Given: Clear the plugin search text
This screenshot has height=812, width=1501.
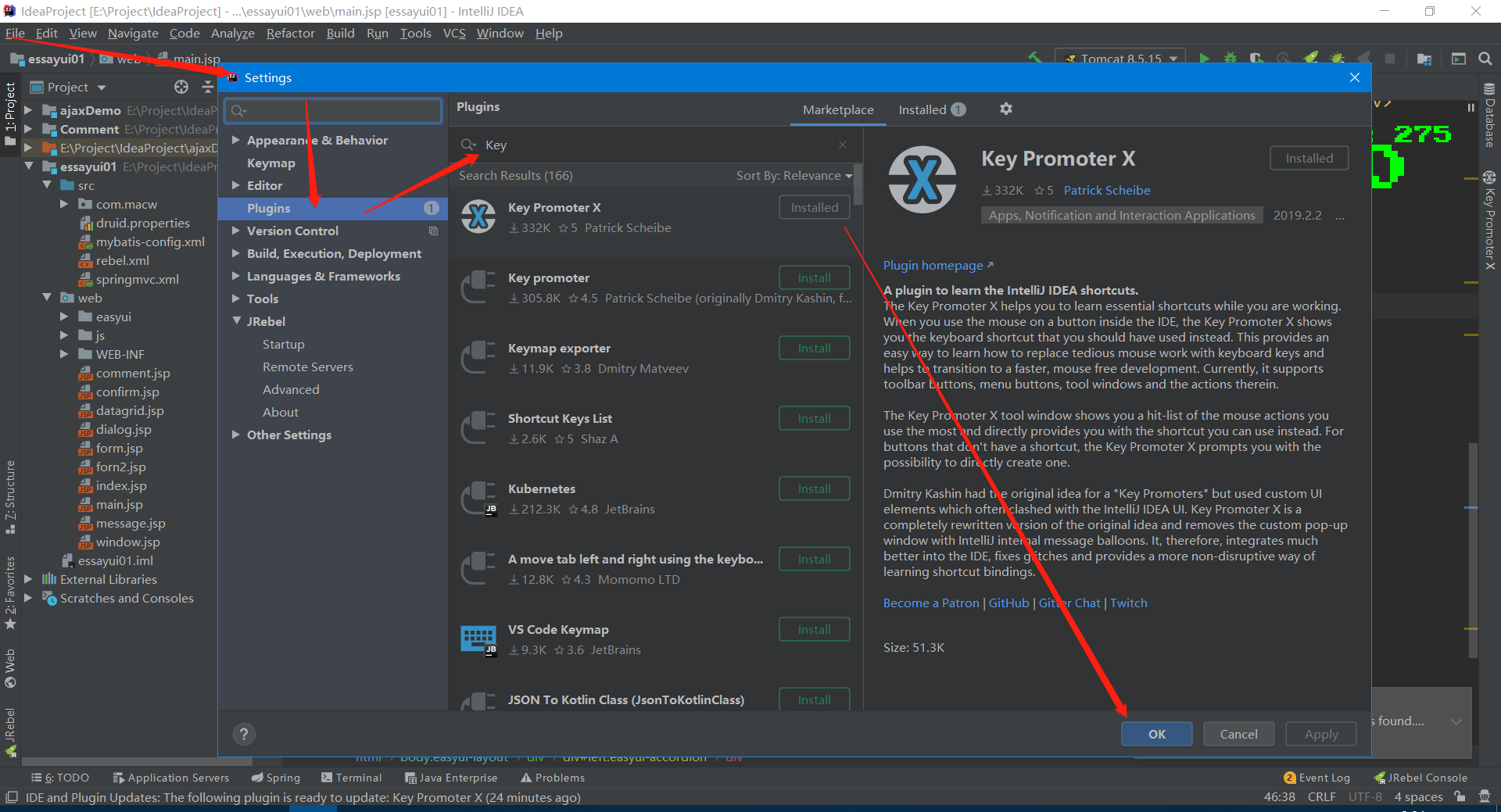Looking at the screenshot, I should (843, 145).
